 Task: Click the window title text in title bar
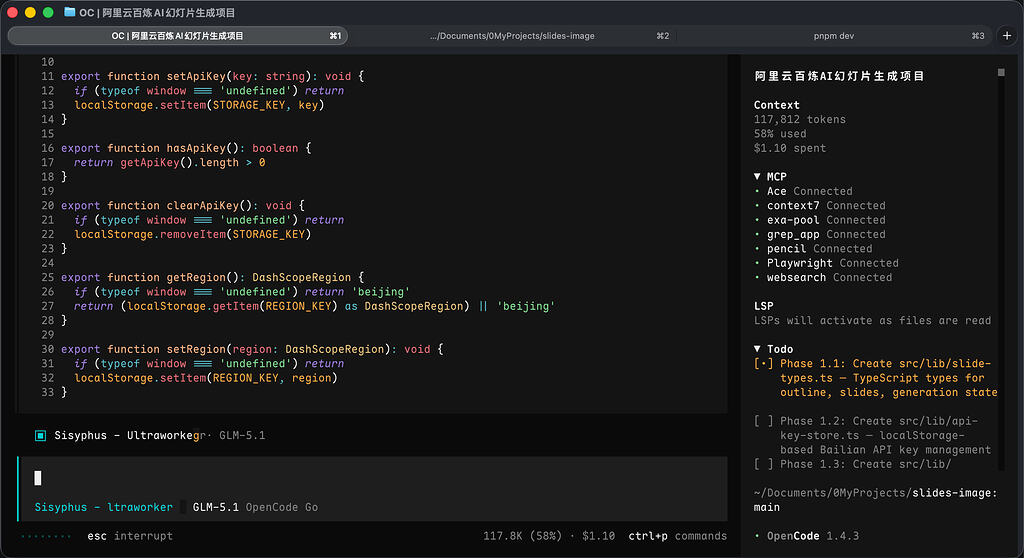pyautogui.click(x=157, y=12)
